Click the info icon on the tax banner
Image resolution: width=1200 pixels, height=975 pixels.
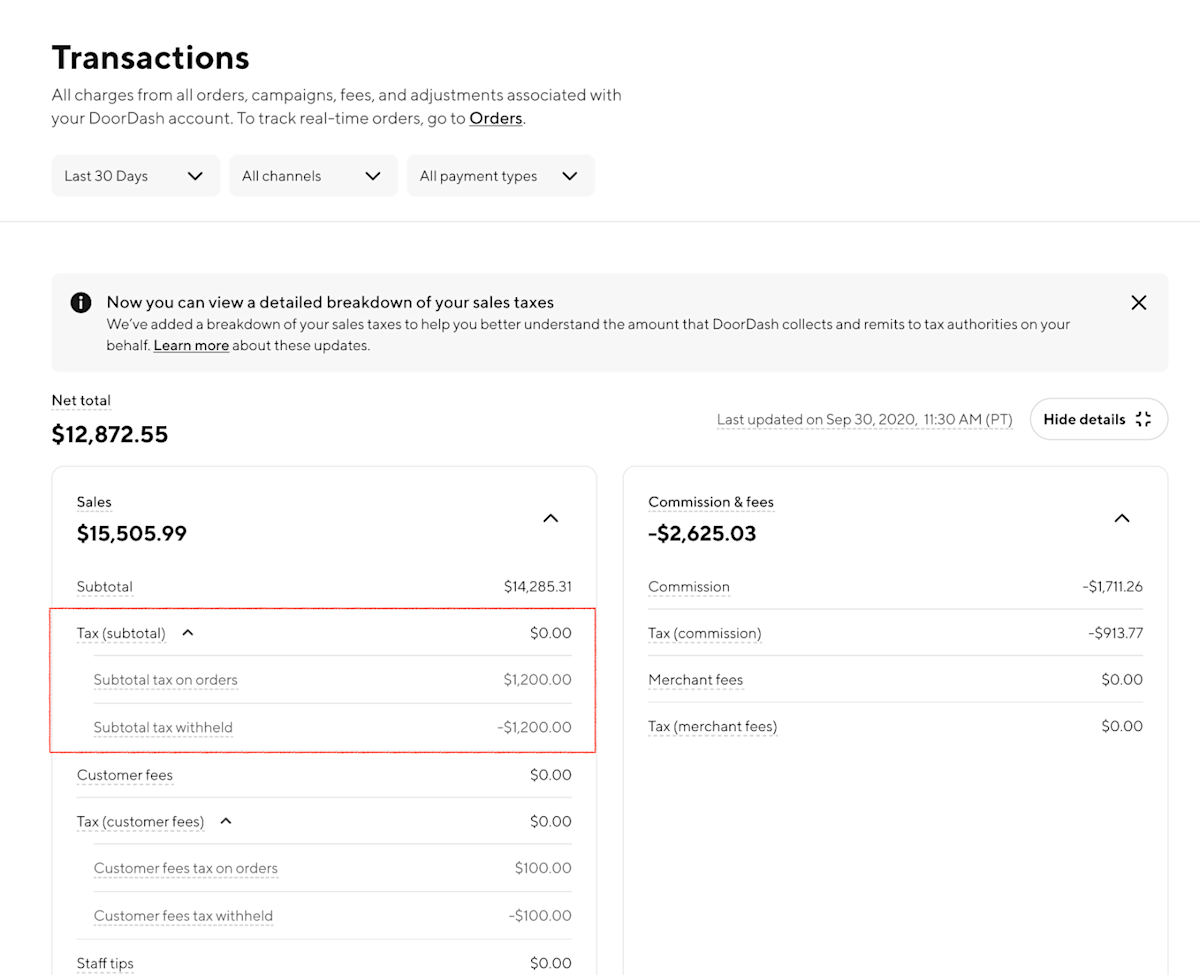tap(81, 302)
